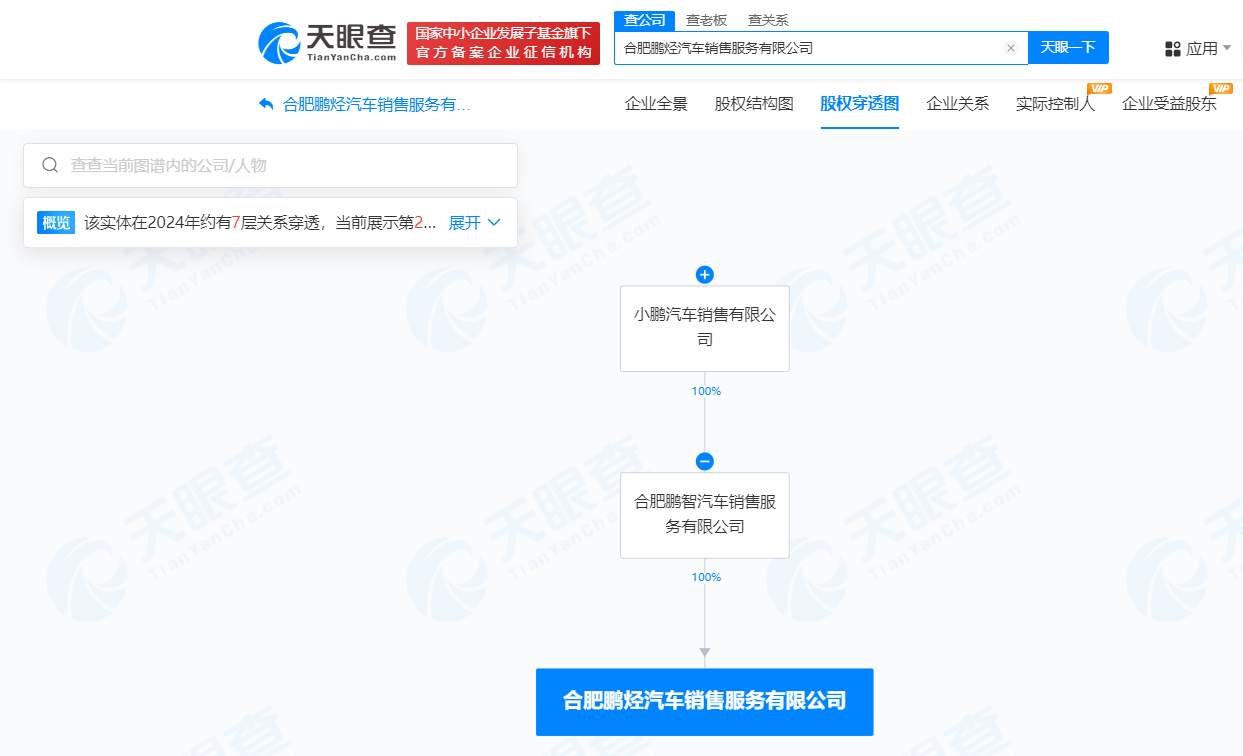Open the TianYanCha logo homepage
The width and height of the screenshot is (1243, 756).
[x=327, y=43]
